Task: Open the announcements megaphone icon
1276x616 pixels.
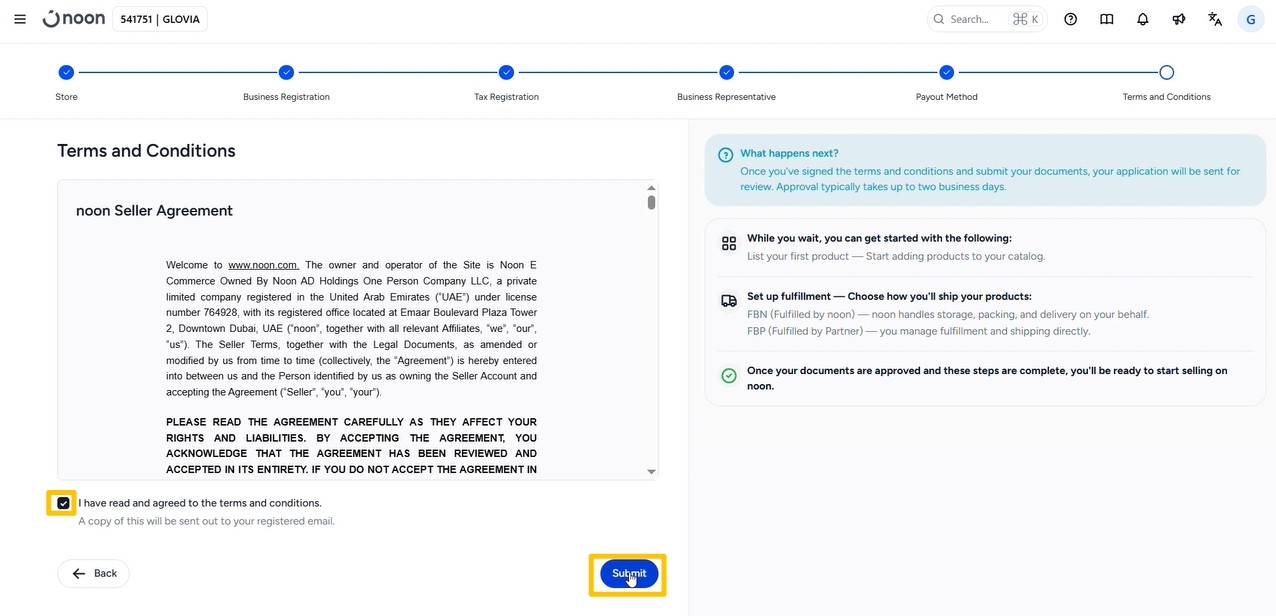Action: 1179,19
